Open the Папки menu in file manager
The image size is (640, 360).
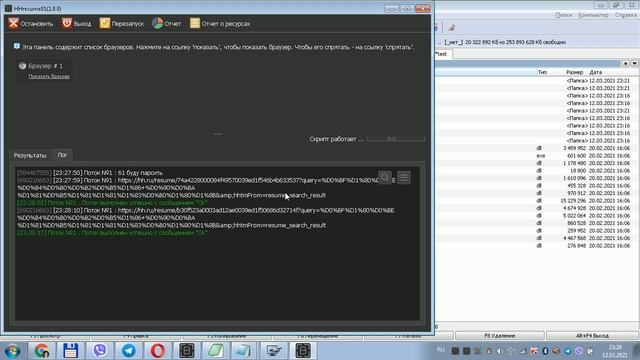click(563, 15)
